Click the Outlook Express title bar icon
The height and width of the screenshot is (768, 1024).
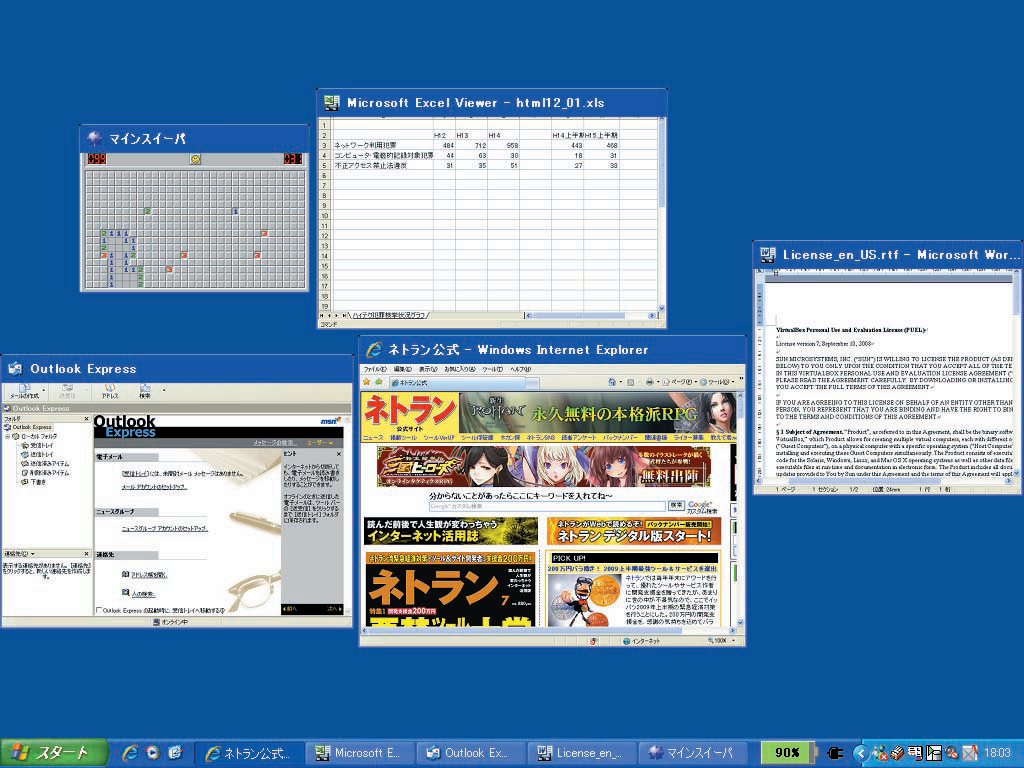14,369
